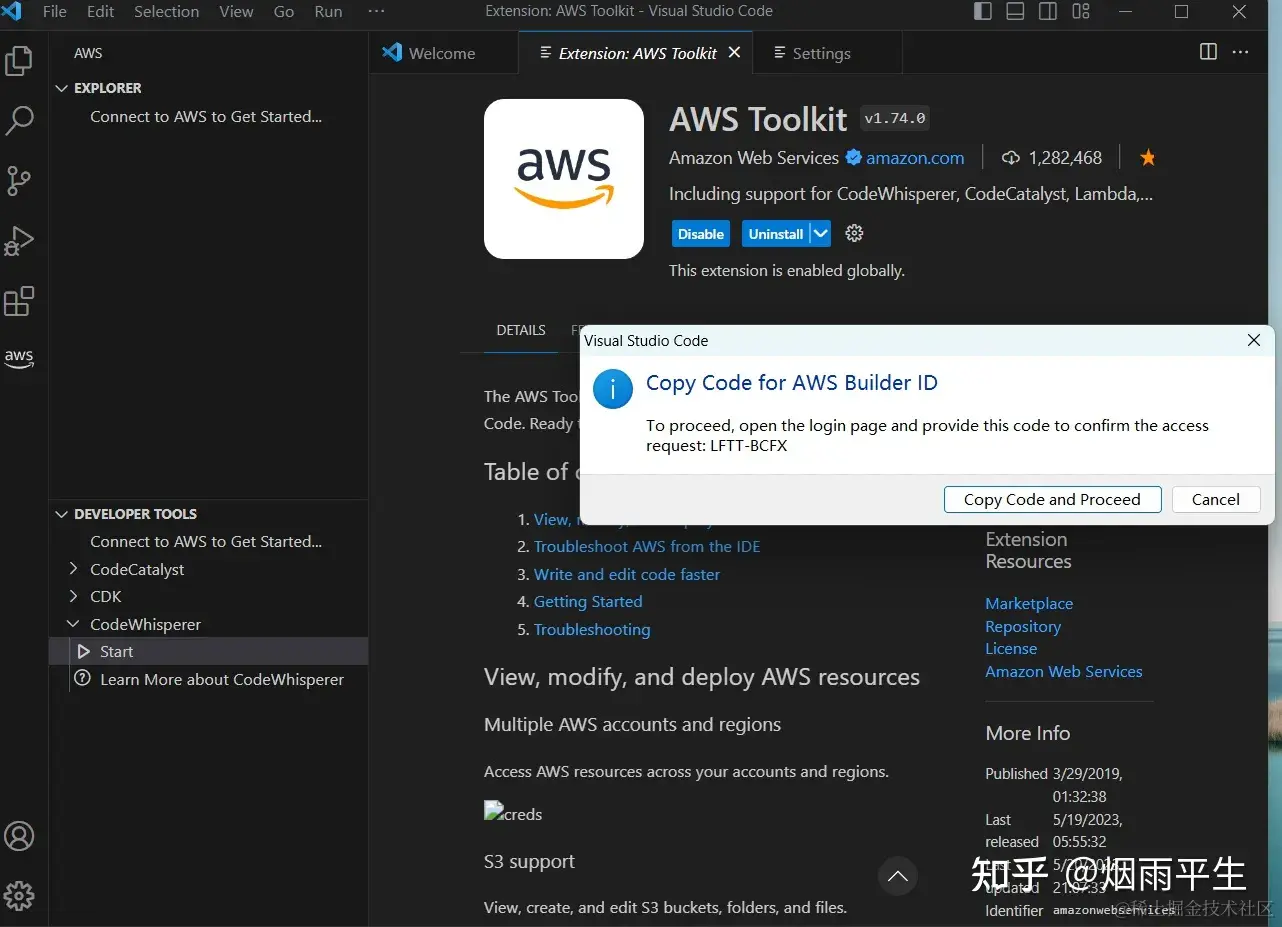
Task: Open the View menu
Action: [x=236, y=12]
